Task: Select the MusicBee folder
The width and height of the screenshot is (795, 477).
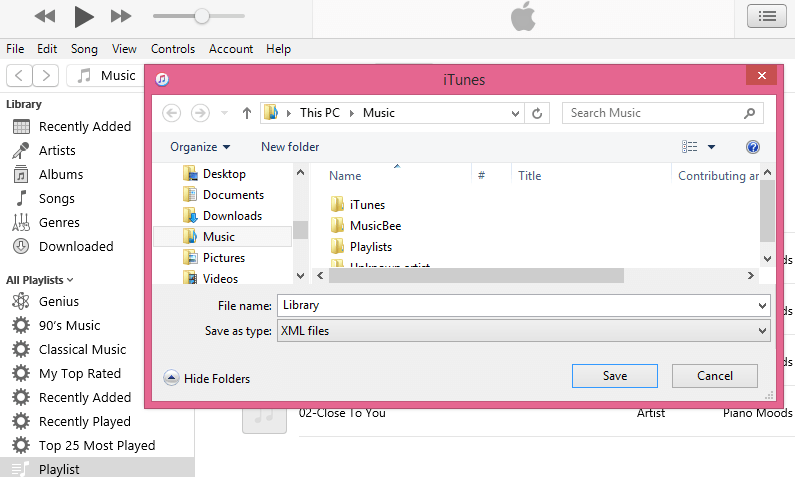Action: click(x=366, y=226)
